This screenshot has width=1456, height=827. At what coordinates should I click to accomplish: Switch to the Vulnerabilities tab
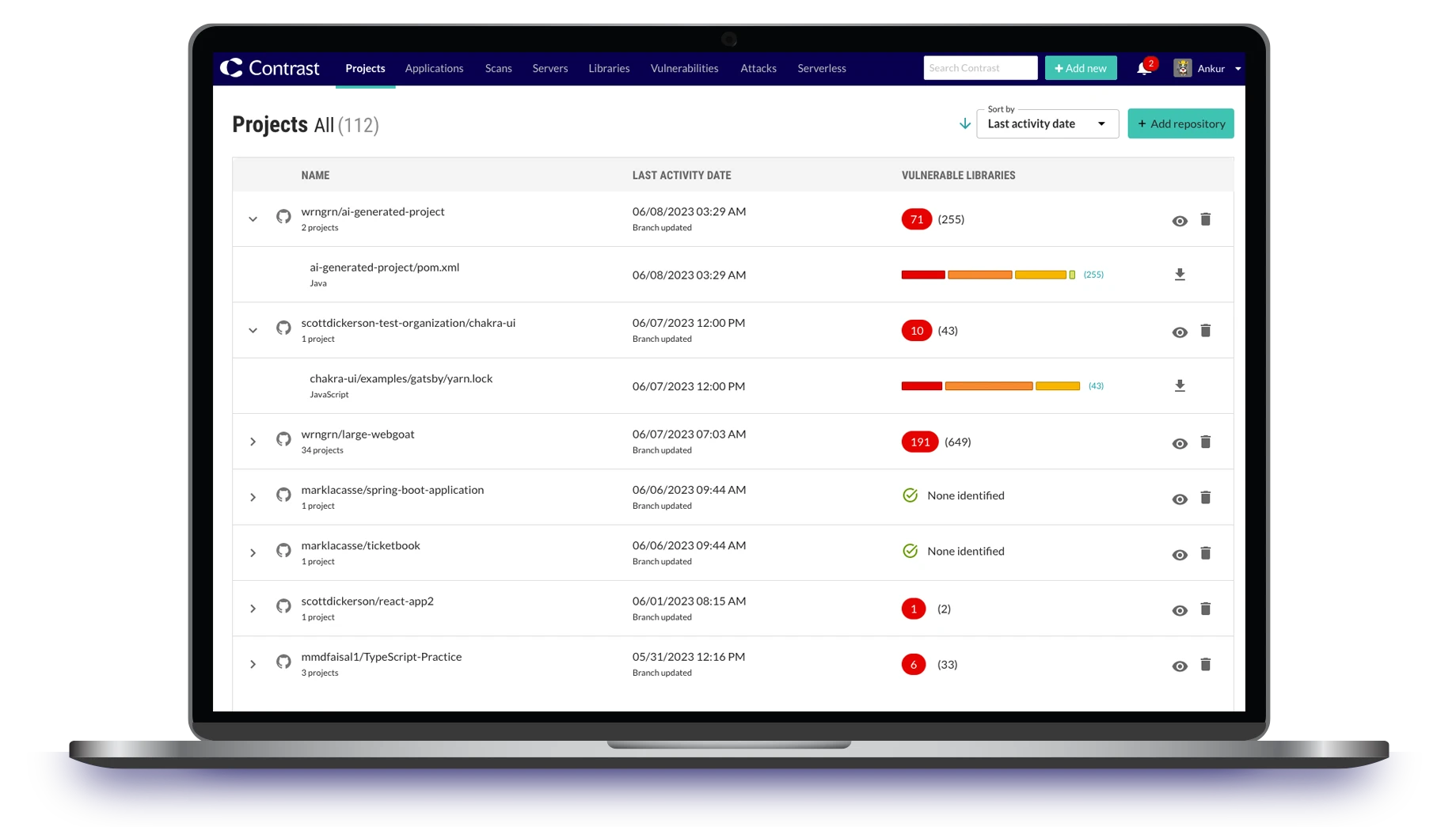click(683, 68)
